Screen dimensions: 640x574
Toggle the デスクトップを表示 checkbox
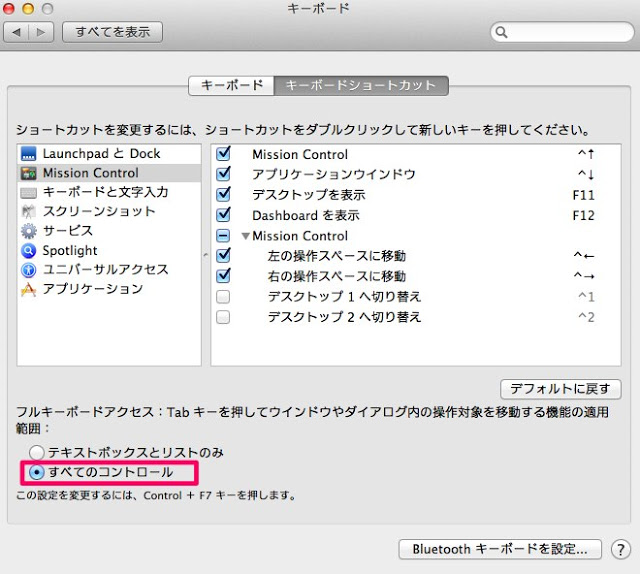(x=223, y=194)
